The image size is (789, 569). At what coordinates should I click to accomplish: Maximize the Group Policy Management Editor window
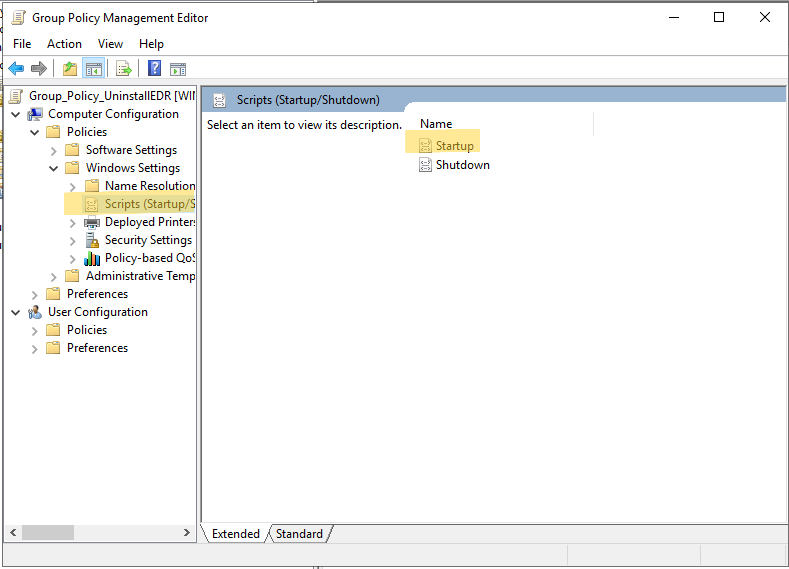coord(719,18)
